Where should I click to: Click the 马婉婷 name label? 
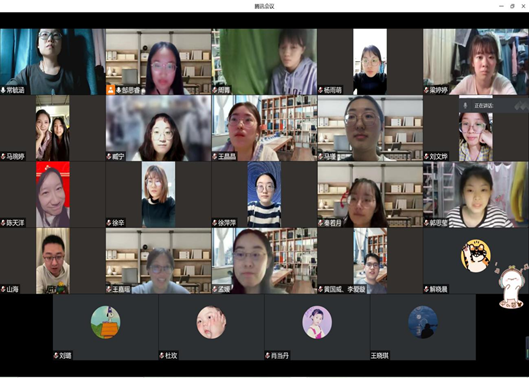click(x=16, y=157)
